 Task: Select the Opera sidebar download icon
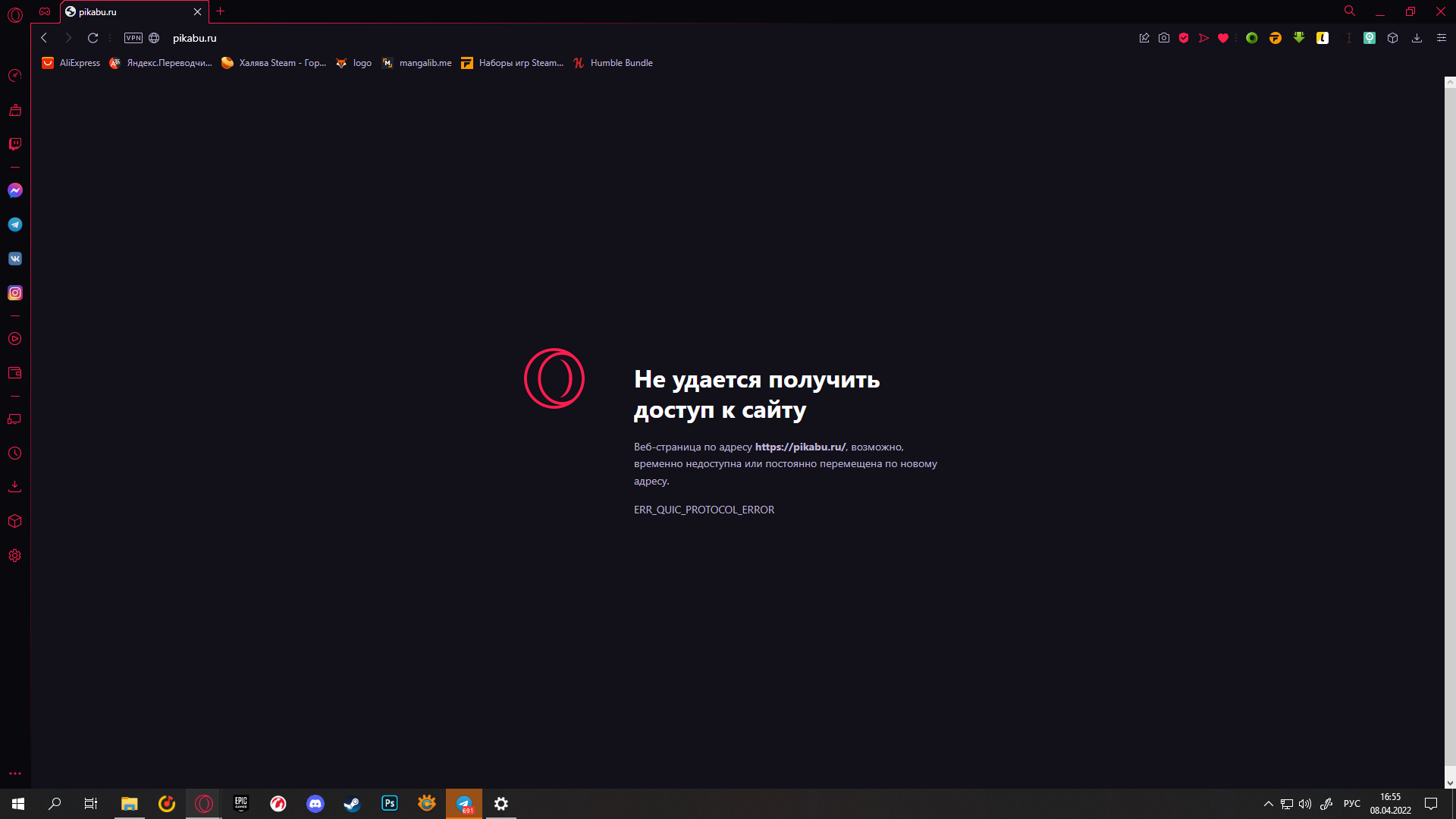pyautogui.click(x=15, y=487)
